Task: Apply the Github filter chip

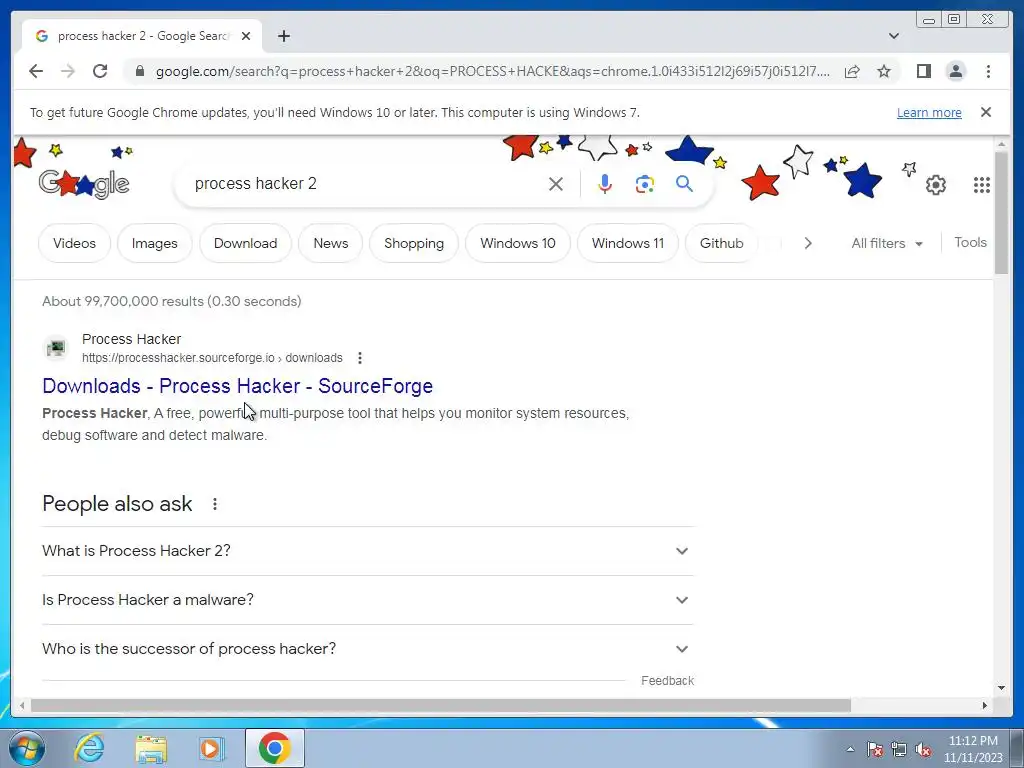Action: click(x=721, y=243)
